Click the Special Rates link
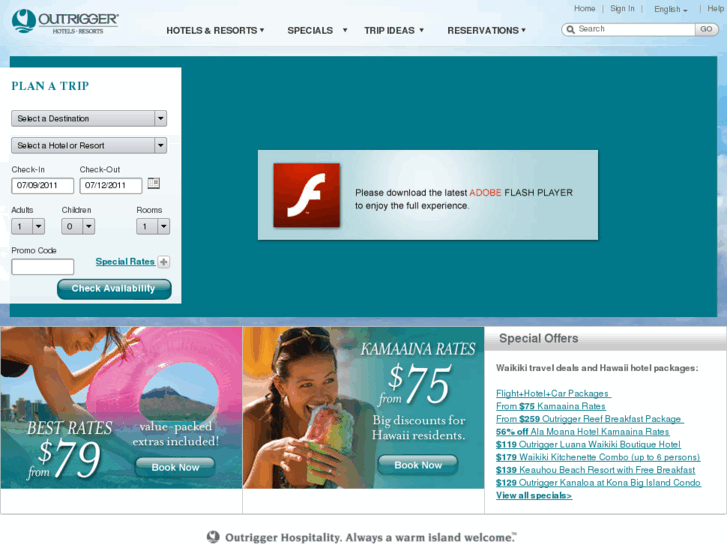Image resolution: width=727 pixels, height=545 pixels. click(x=125, y=262)
